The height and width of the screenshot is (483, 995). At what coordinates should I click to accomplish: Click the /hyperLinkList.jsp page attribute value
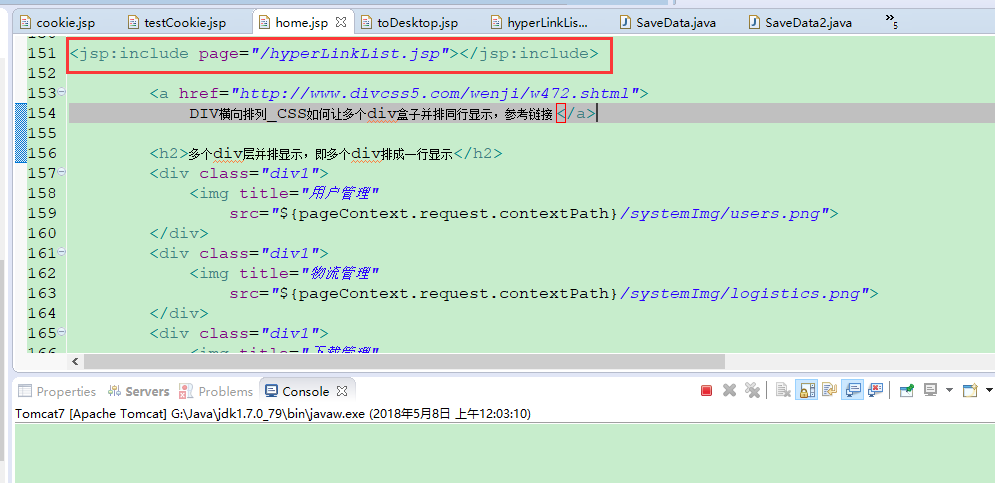[350, 53]
